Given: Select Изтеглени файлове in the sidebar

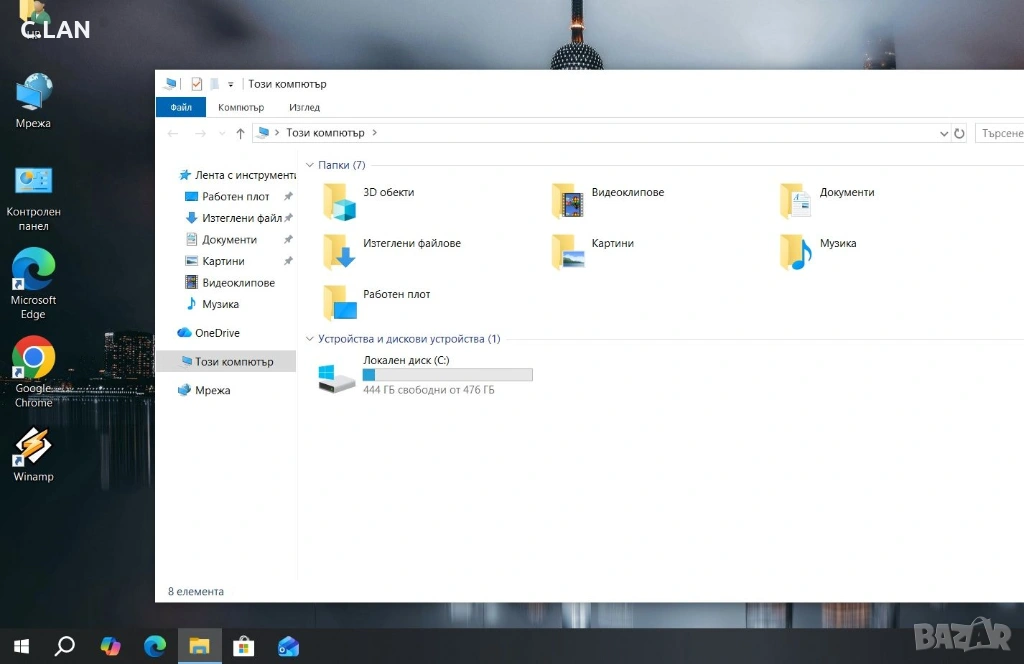Looking at the screenshot, I should click(x=241, y=218).
